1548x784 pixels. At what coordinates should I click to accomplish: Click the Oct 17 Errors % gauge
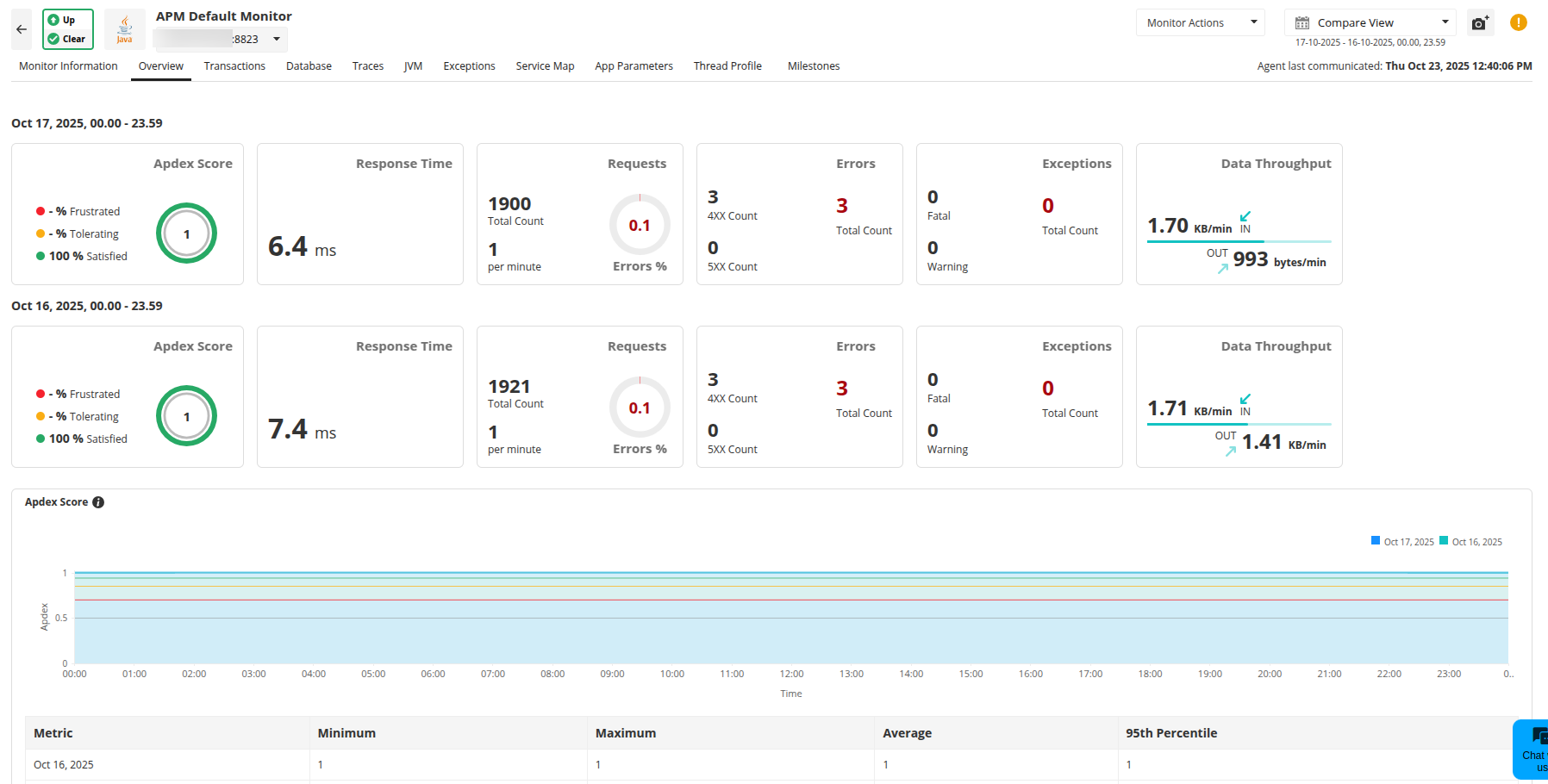click(640, 225)
